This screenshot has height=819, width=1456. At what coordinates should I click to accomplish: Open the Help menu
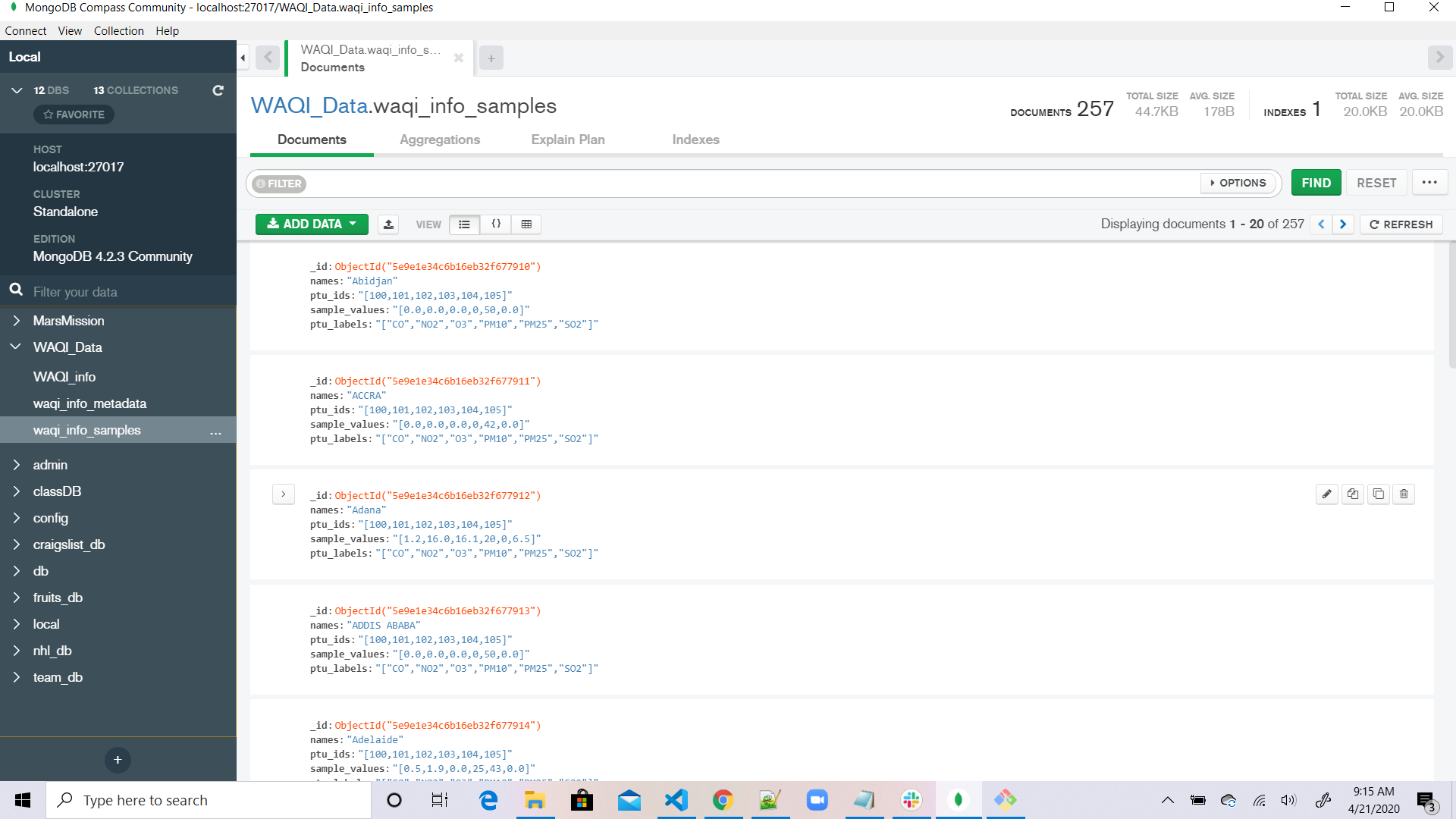pyautogui.click(x=168, y=31)
